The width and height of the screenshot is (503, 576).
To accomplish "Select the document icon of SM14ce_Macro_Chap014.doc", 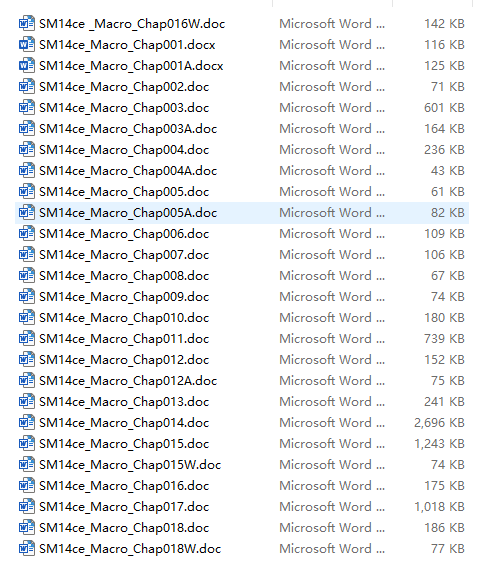I will coord(27,422).
